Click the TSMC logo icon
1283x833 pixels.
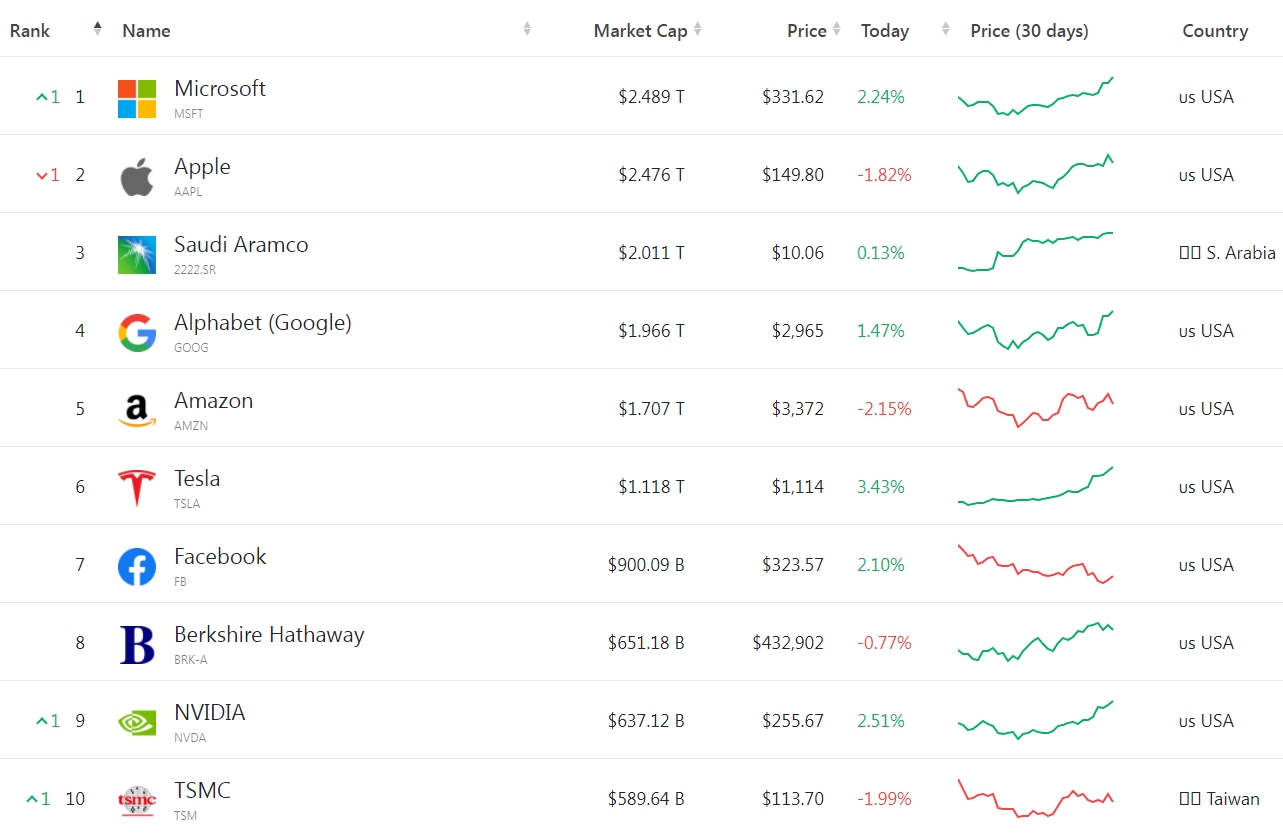pos(137,801)
